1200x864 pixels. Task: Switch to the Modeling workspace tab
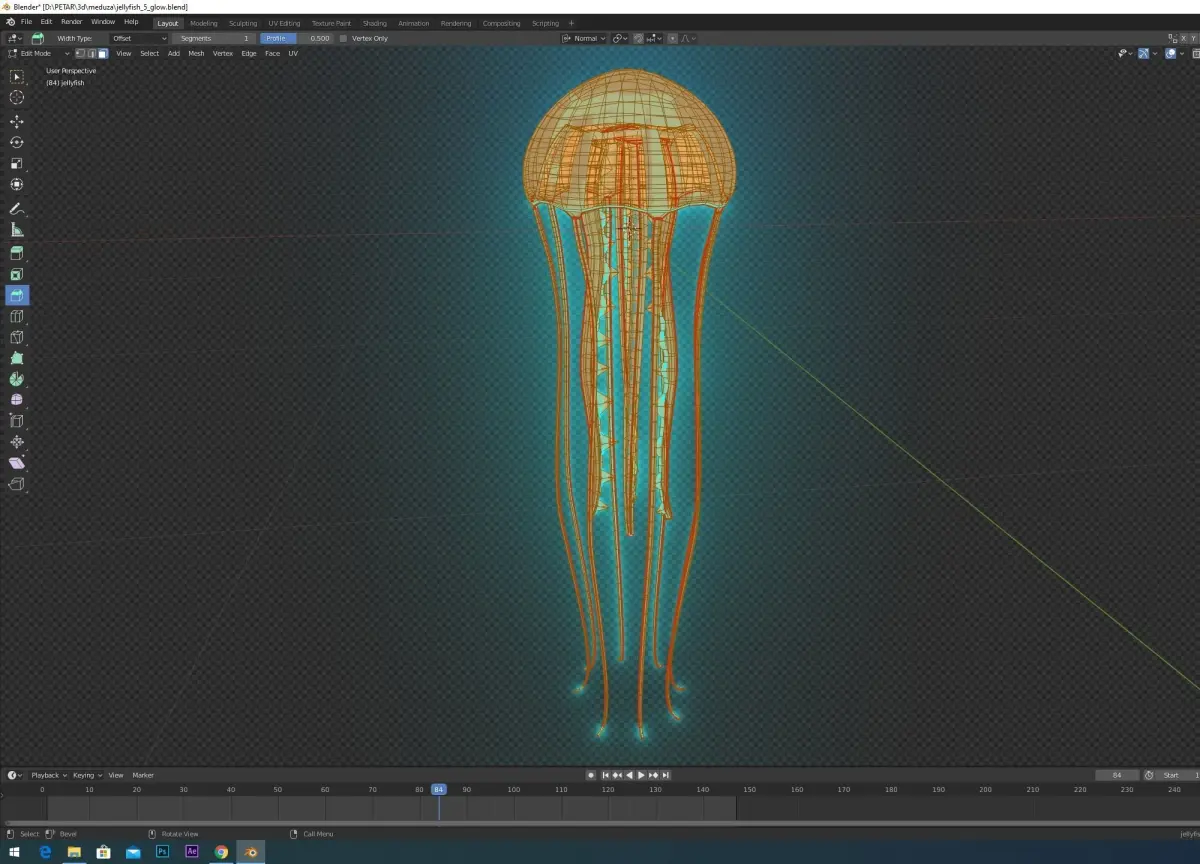click(203, 23)
